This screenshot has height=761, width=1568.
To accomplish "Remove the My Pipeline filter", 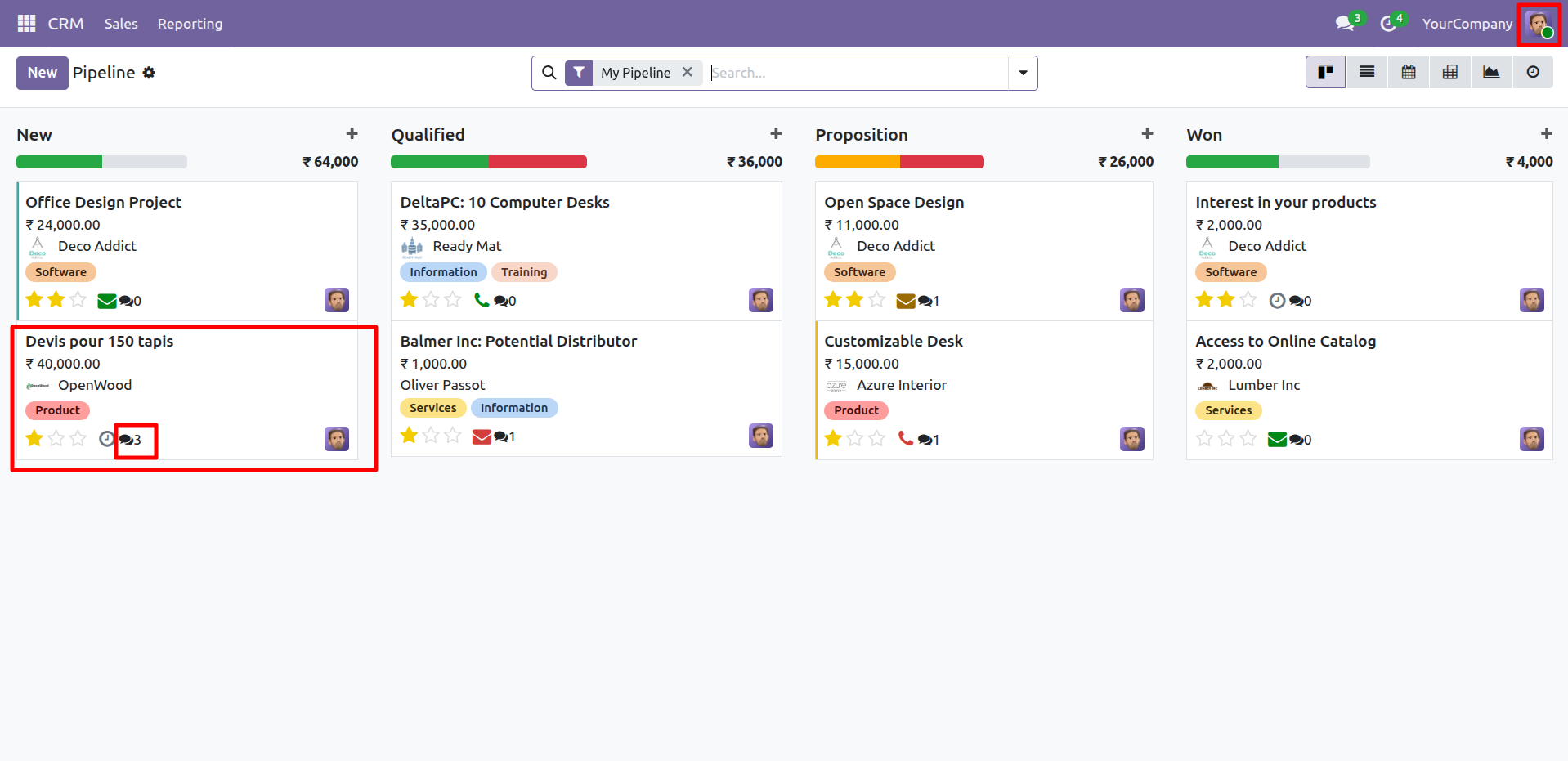I will [x=688, y=72].
